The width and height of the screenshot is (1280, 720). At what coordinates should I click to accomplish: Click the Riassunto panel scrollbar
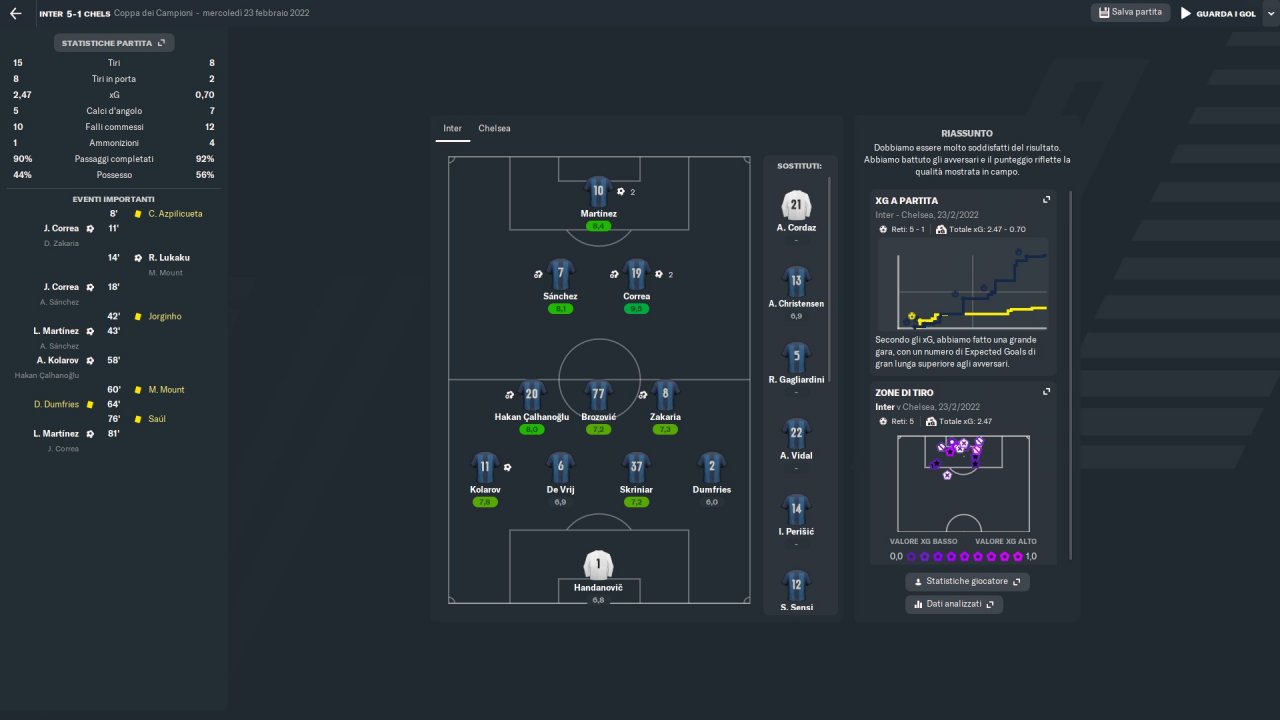pyautogui.click(x=1070, y=375)
